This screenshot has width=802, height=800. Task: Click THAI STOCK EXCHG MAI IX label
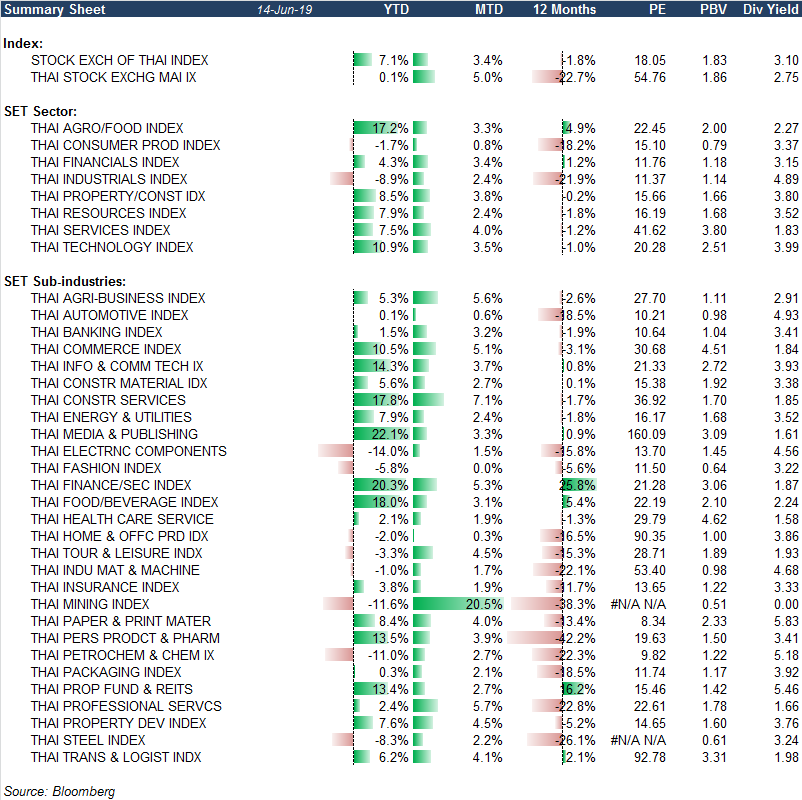tap(113, 77)
